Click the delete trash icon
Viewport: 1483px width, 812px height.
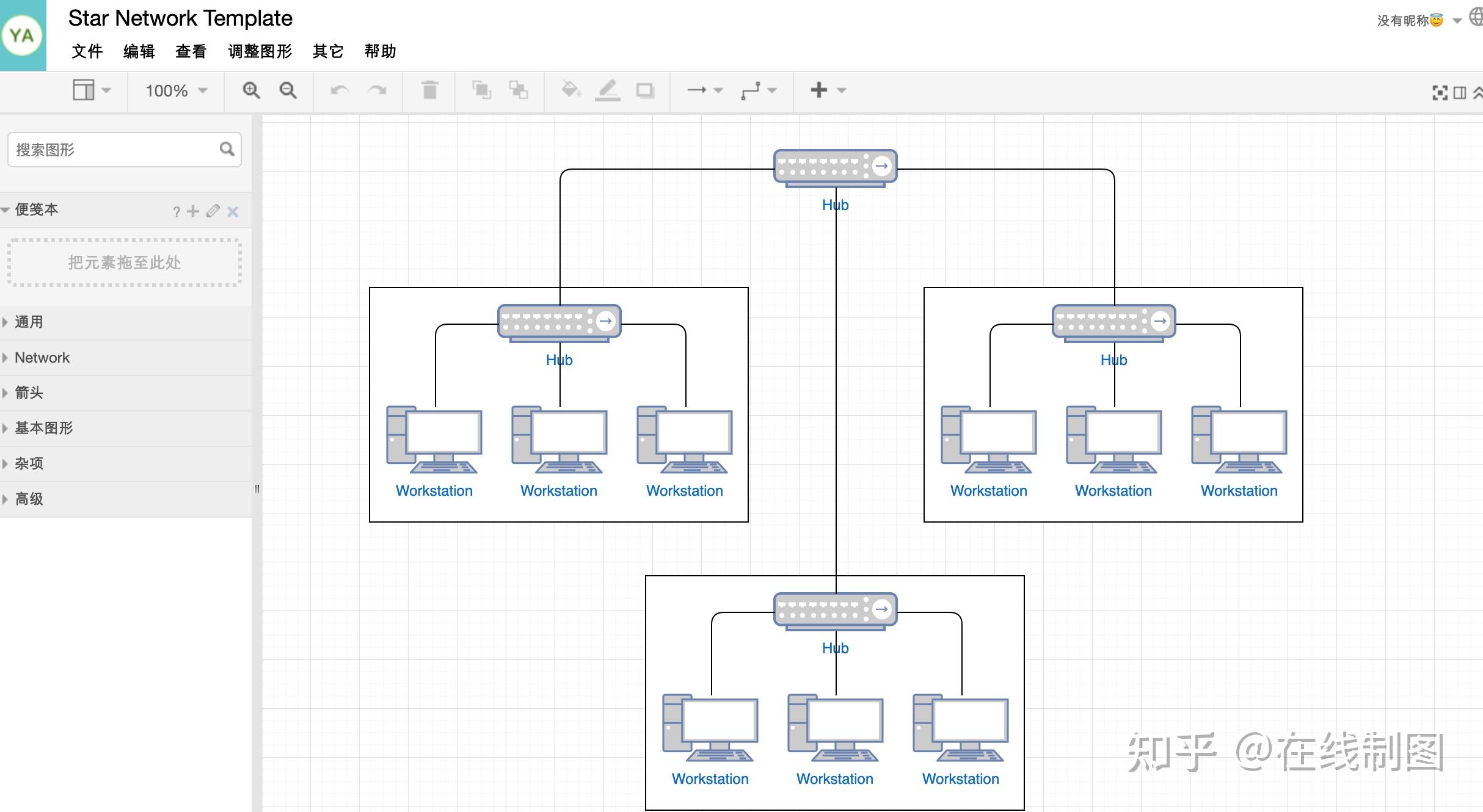(x=429, y=90)
